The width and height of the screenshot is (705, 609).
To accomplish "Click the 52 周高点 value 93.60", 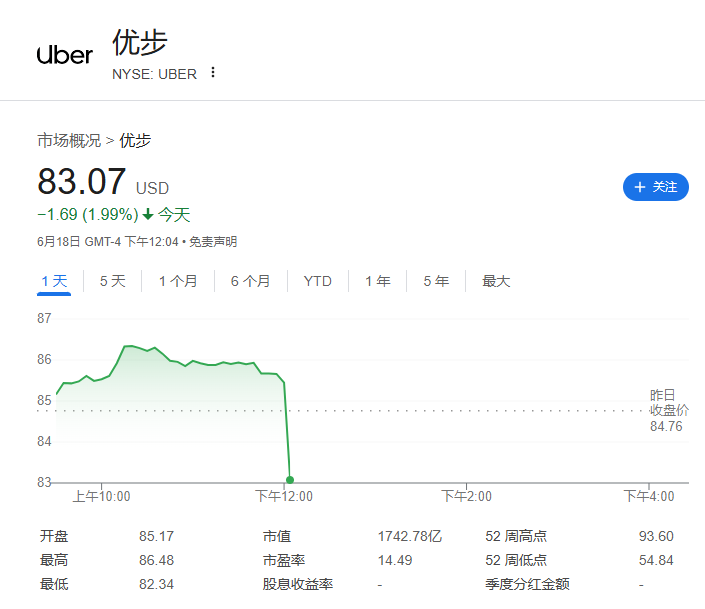I will [656, 536].
